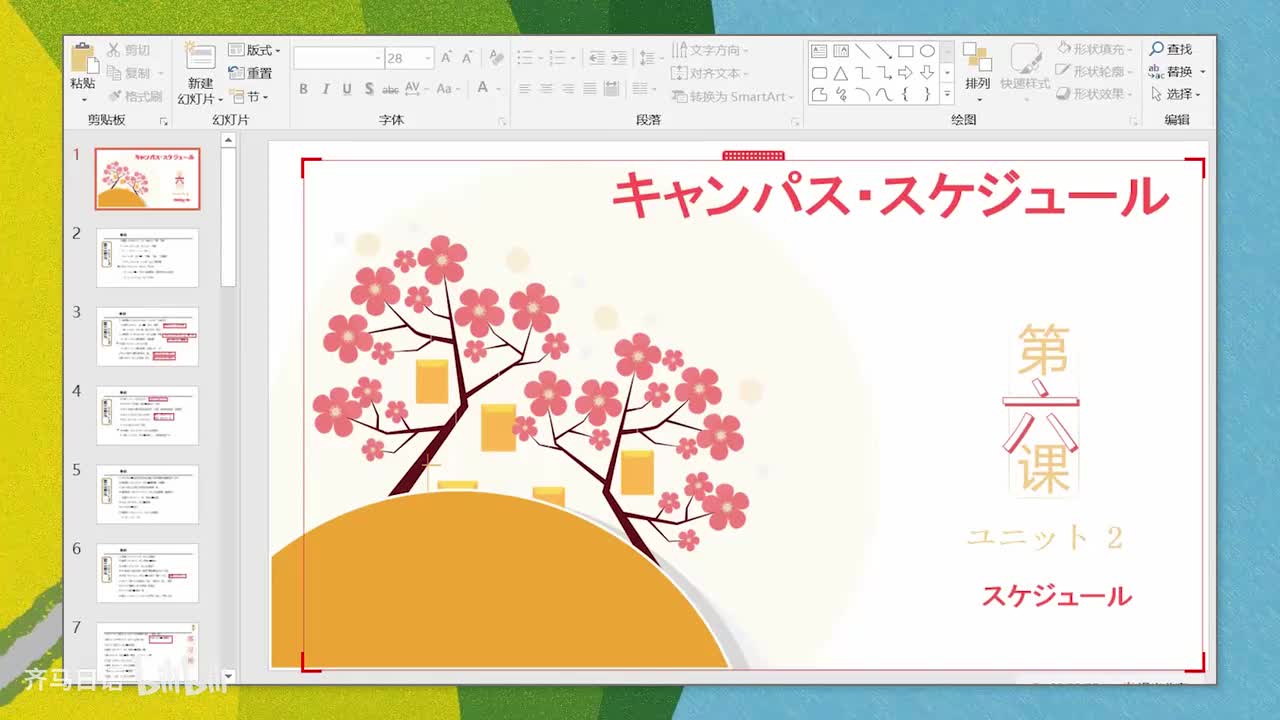
Task: Toggle underline formatting
Action: (347, 89)
